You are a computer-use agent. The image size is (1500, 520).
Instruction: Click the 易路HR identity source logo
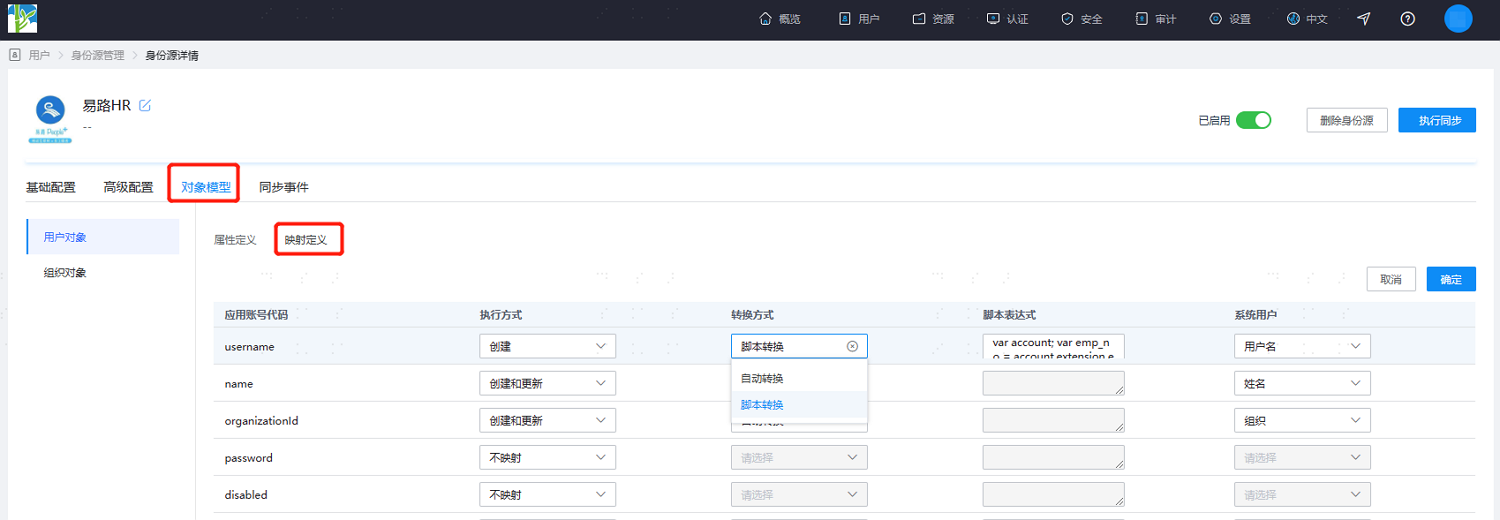[x=50, y=120]
